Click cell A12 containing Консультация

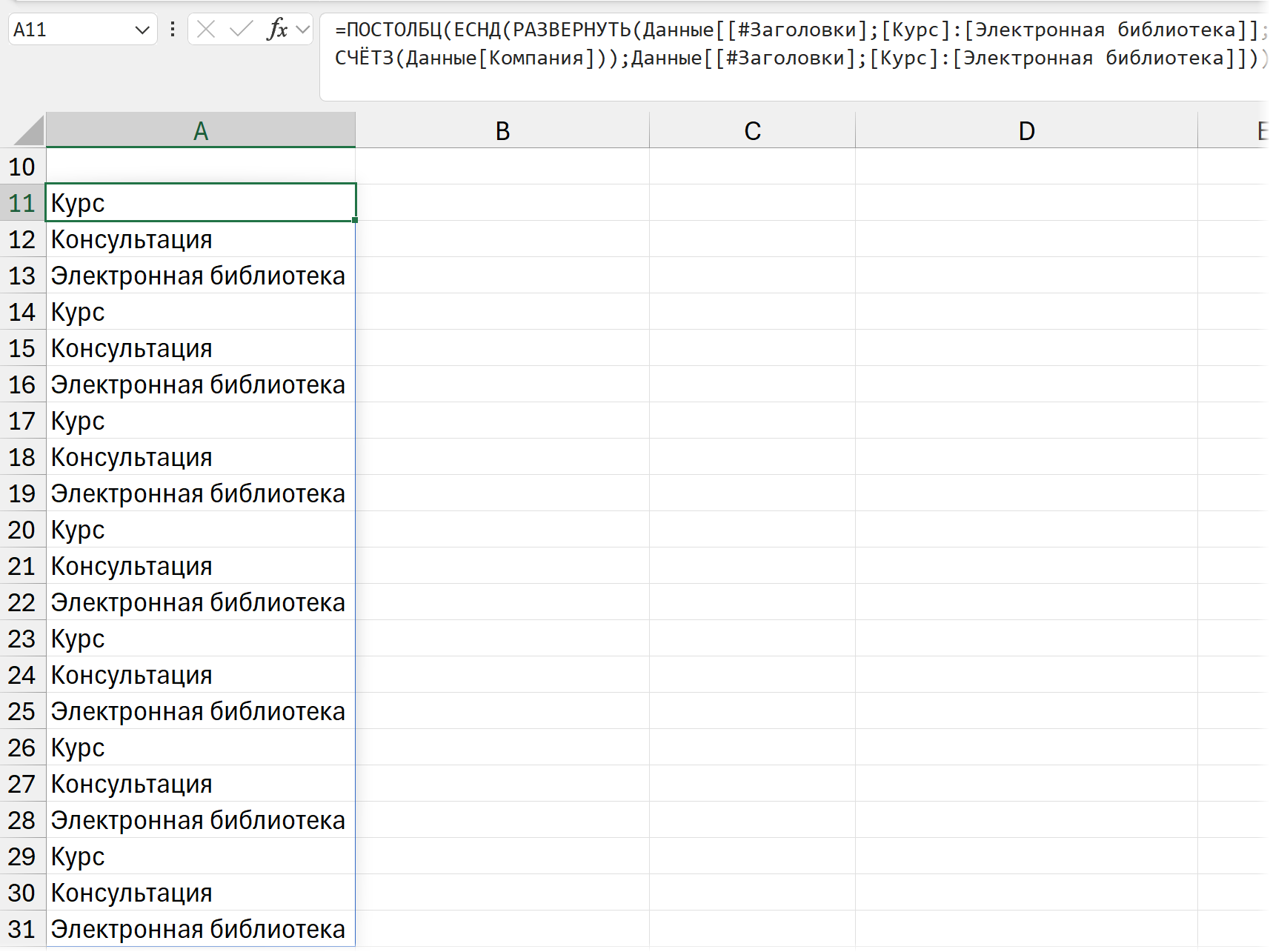click(x=201, y=239)
